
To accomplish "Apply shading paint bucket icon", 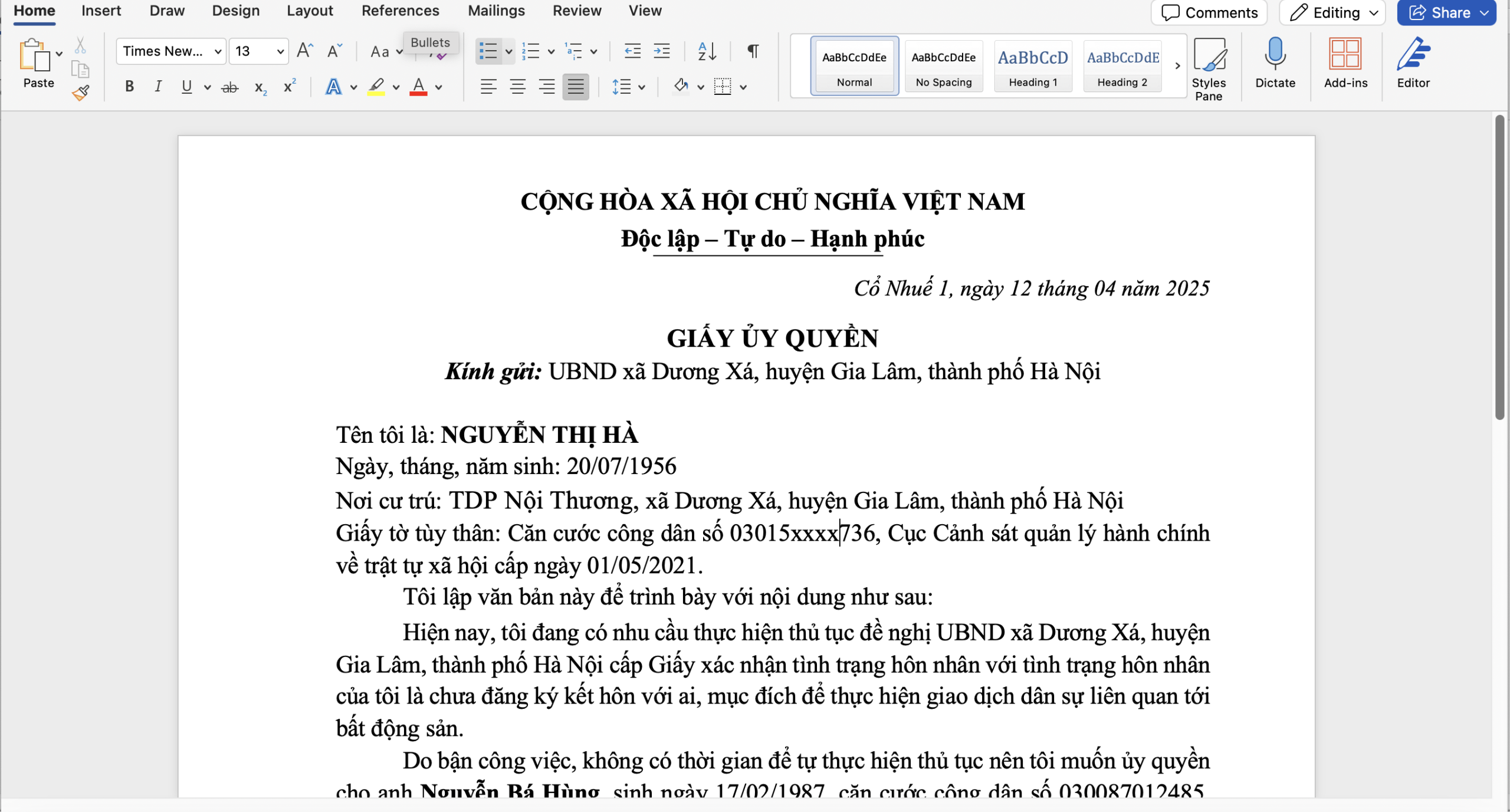I will point(681,87).
